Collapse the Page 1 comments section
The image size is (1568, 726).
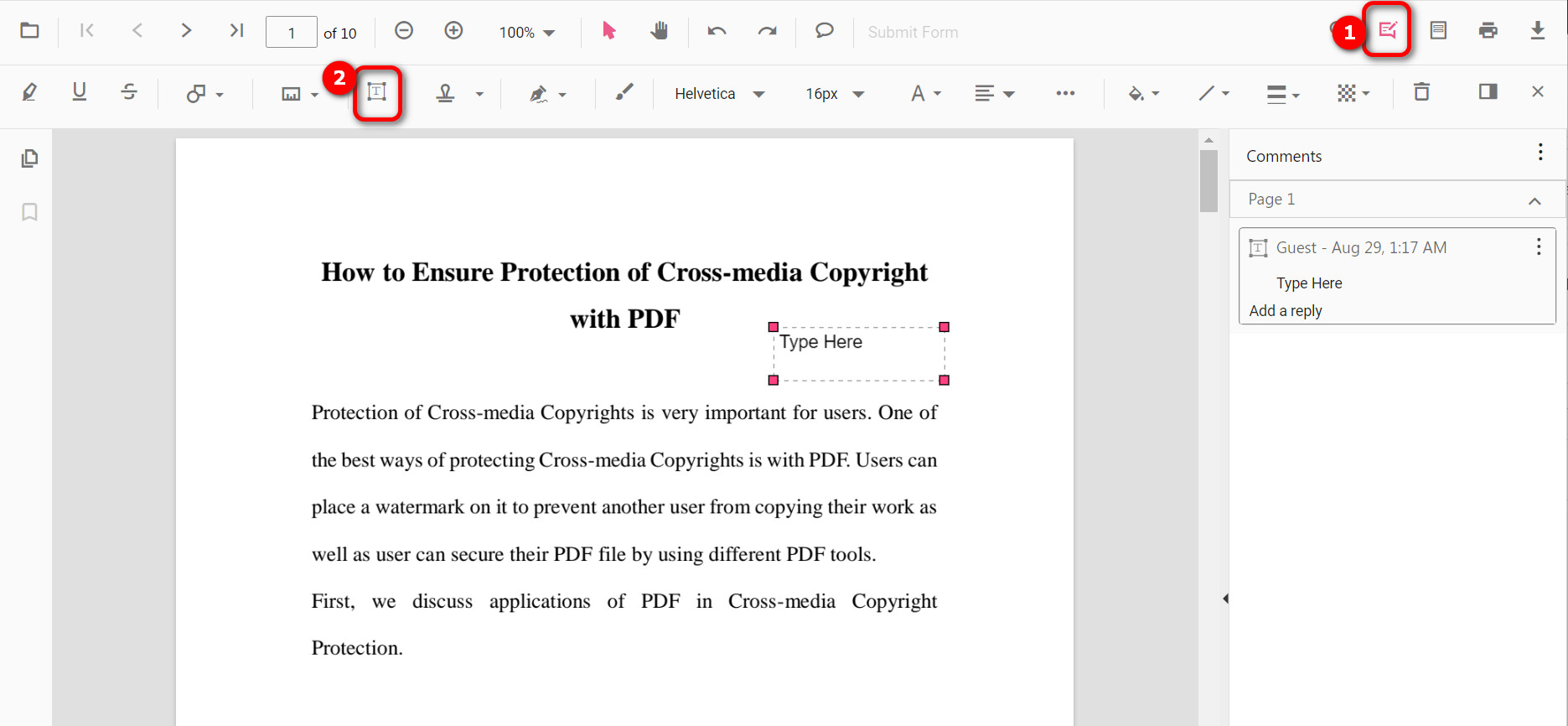pos(1534,200)
